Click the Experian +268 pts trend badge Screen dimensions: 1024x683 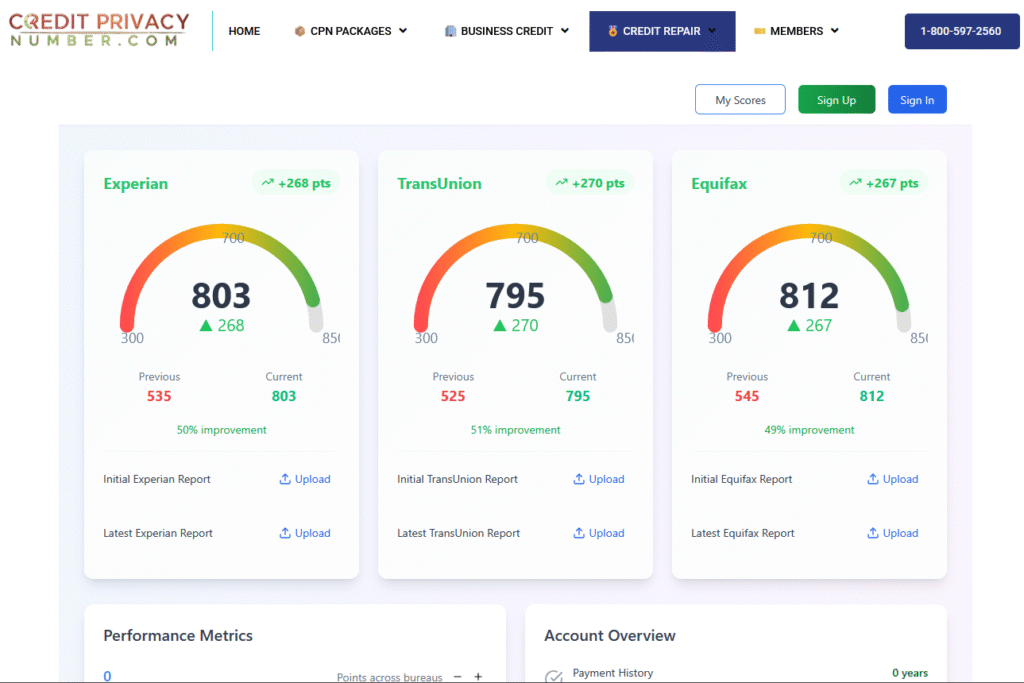pyautogui.click(x=296, y=183)
